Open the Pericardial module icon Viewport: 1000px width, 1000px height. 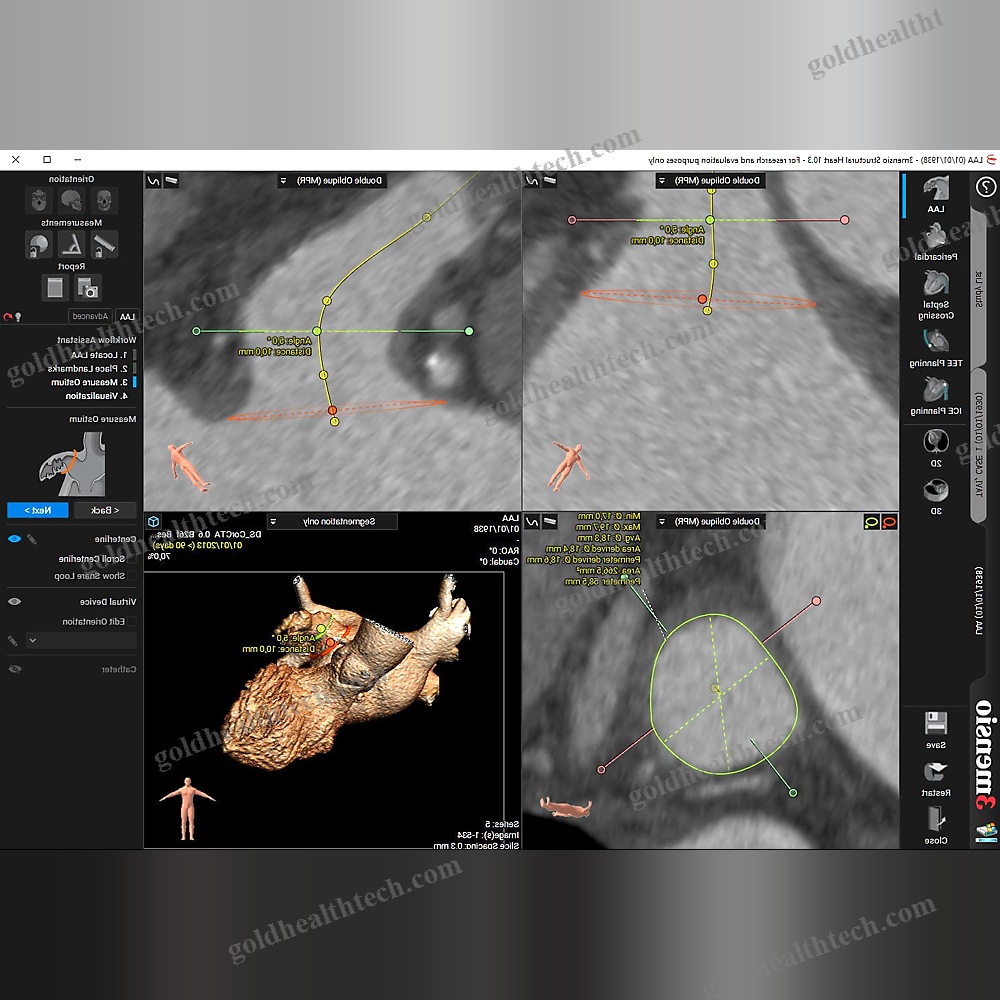[936, 236]
